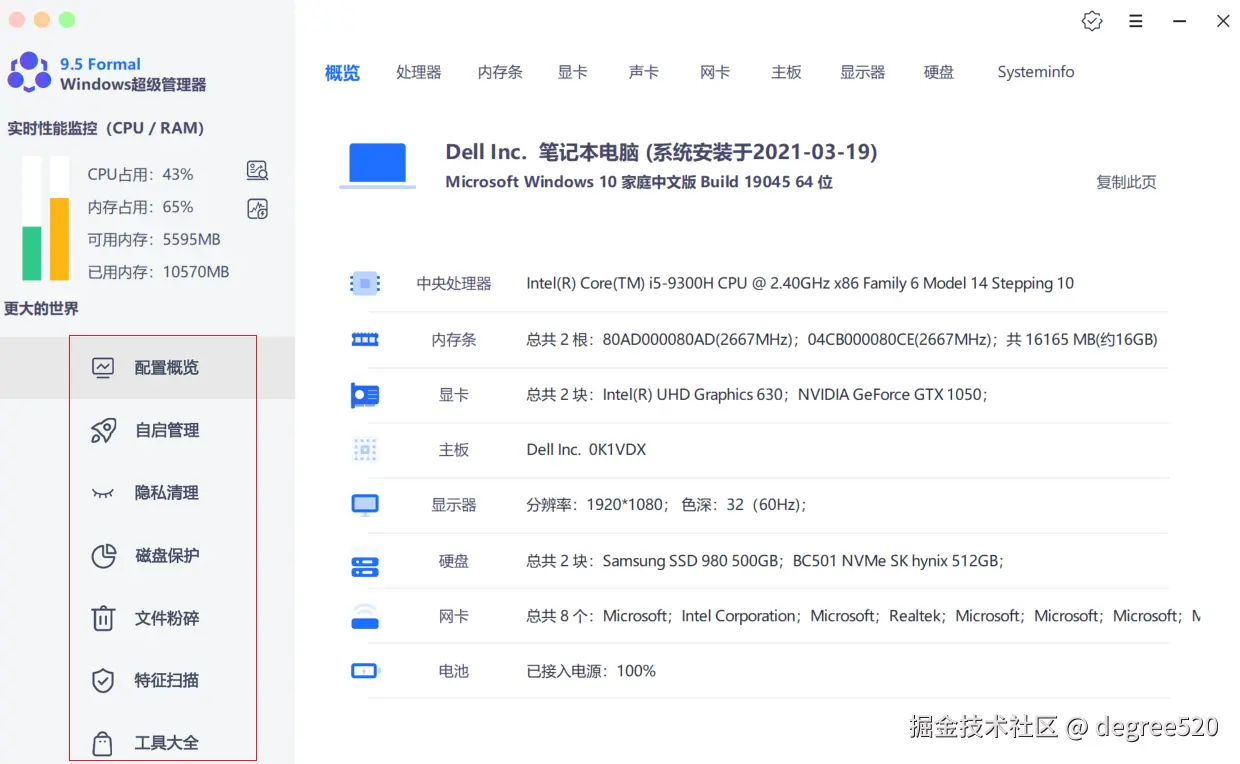Click the Windows 10 家庭中文版 Build text
1240x764 pixels.
(639, 182)
